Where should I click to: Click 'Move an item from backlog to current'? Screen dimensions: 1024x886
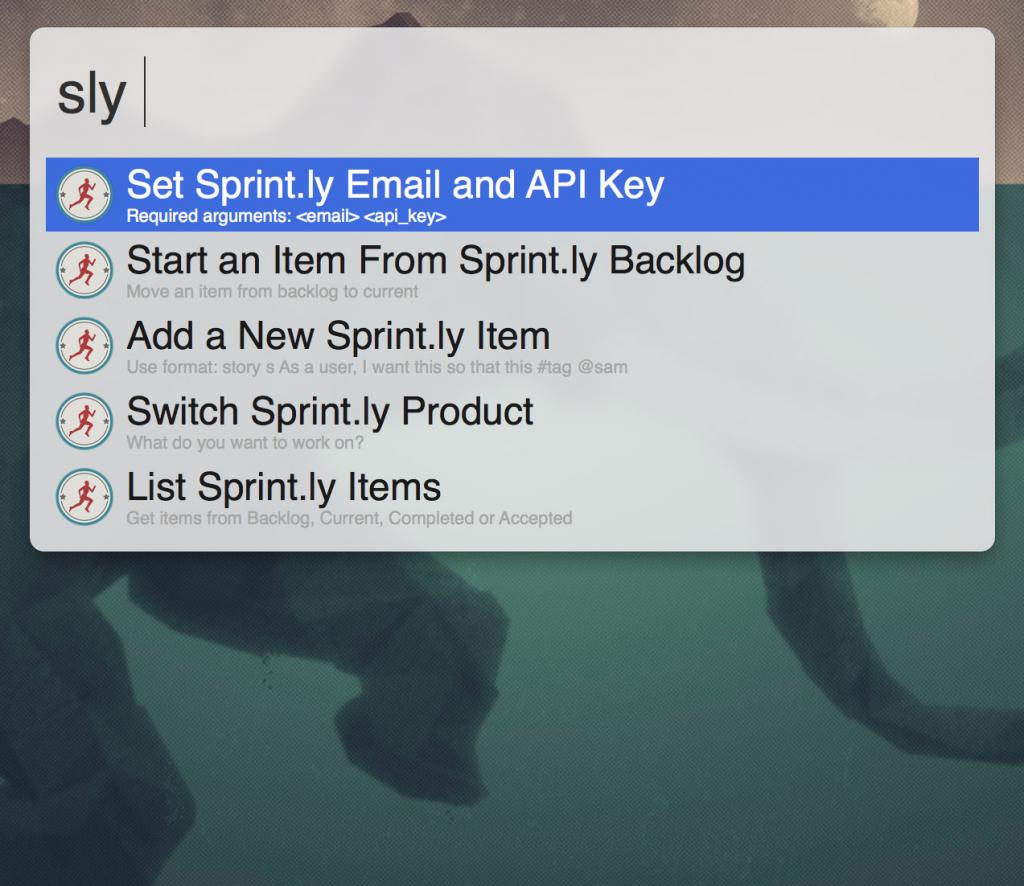coord(272,292)
